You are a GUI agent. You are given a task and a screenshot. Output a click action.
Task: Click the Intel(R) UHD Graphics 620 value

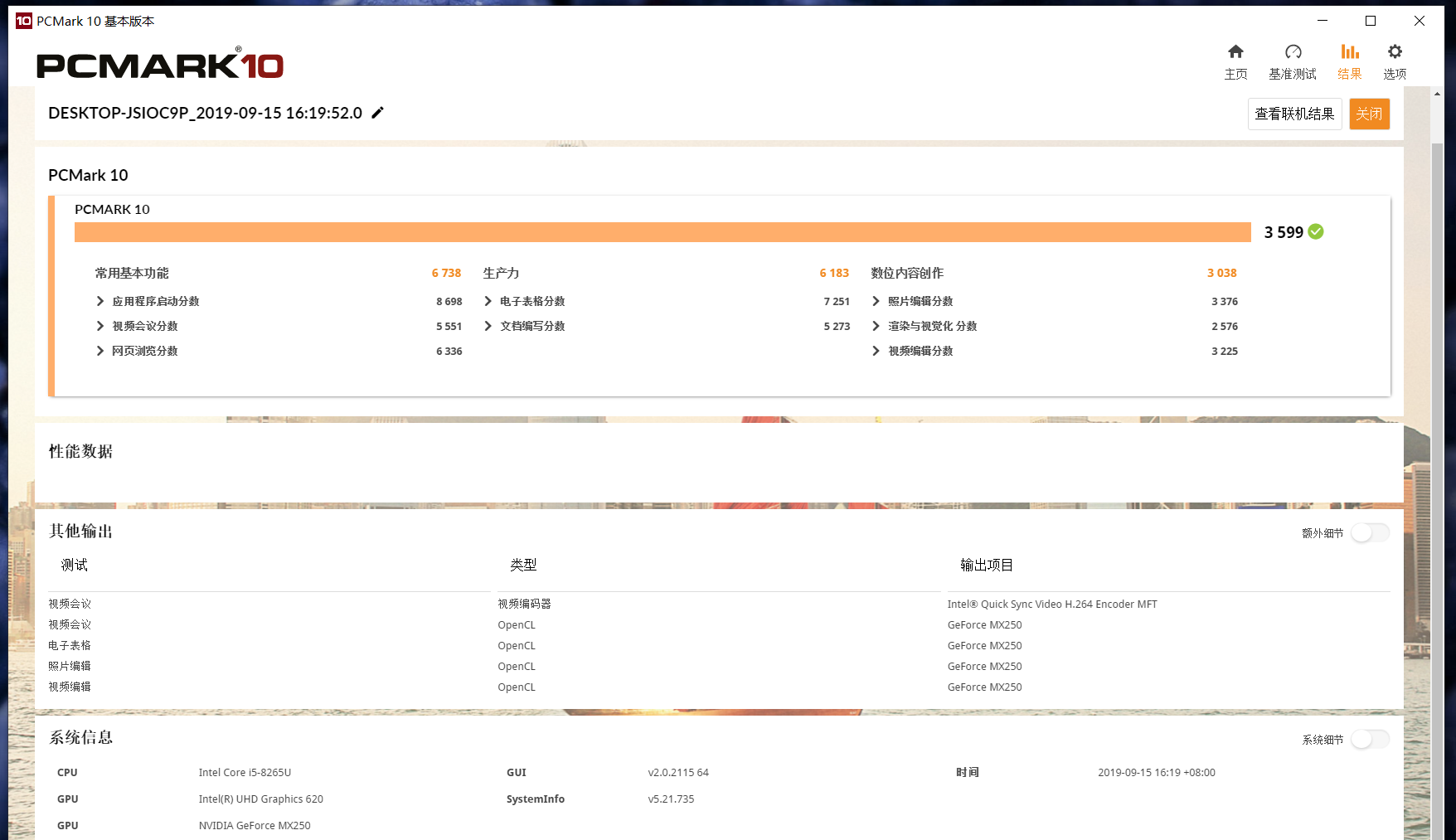(261, 799)
